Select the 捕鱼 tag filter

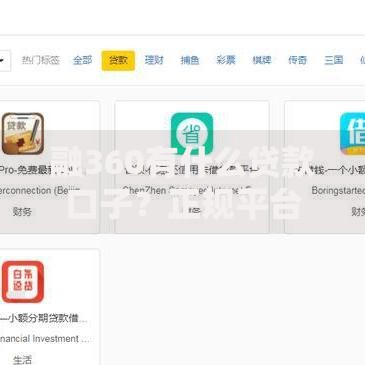pos(190,60)
